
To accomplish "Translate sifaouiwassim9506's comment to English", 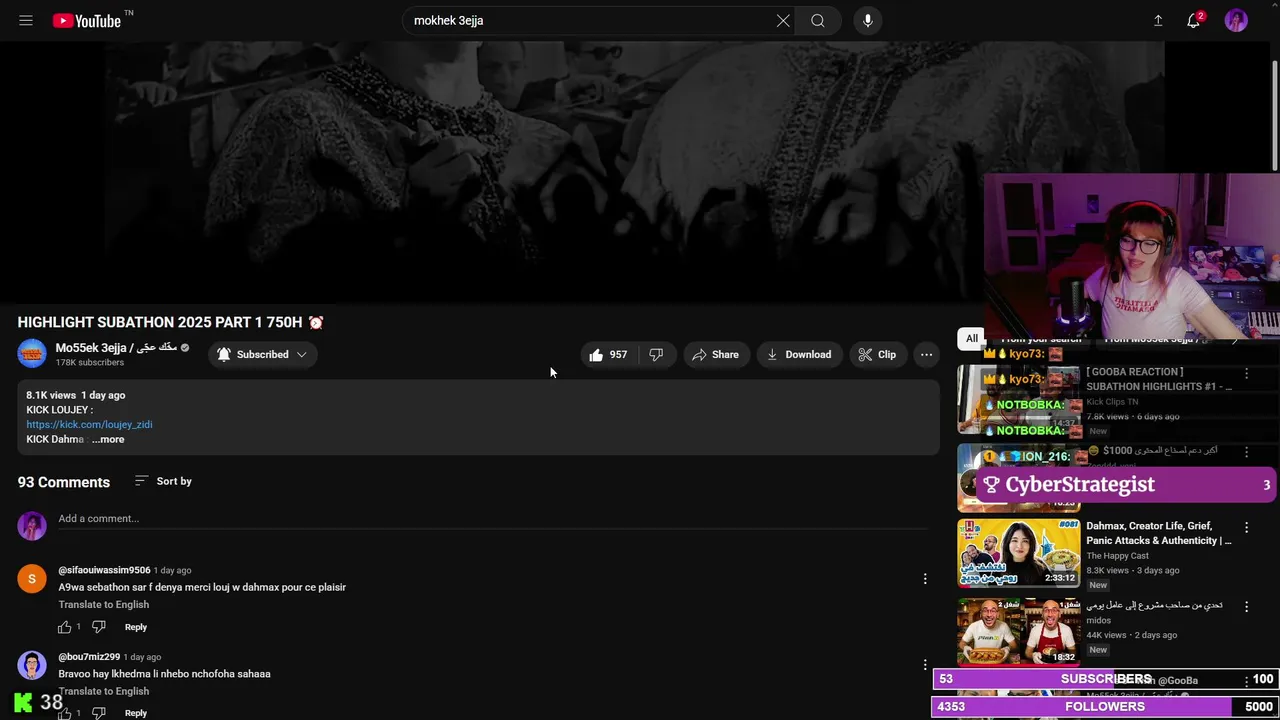I will (x=103, y=604).
